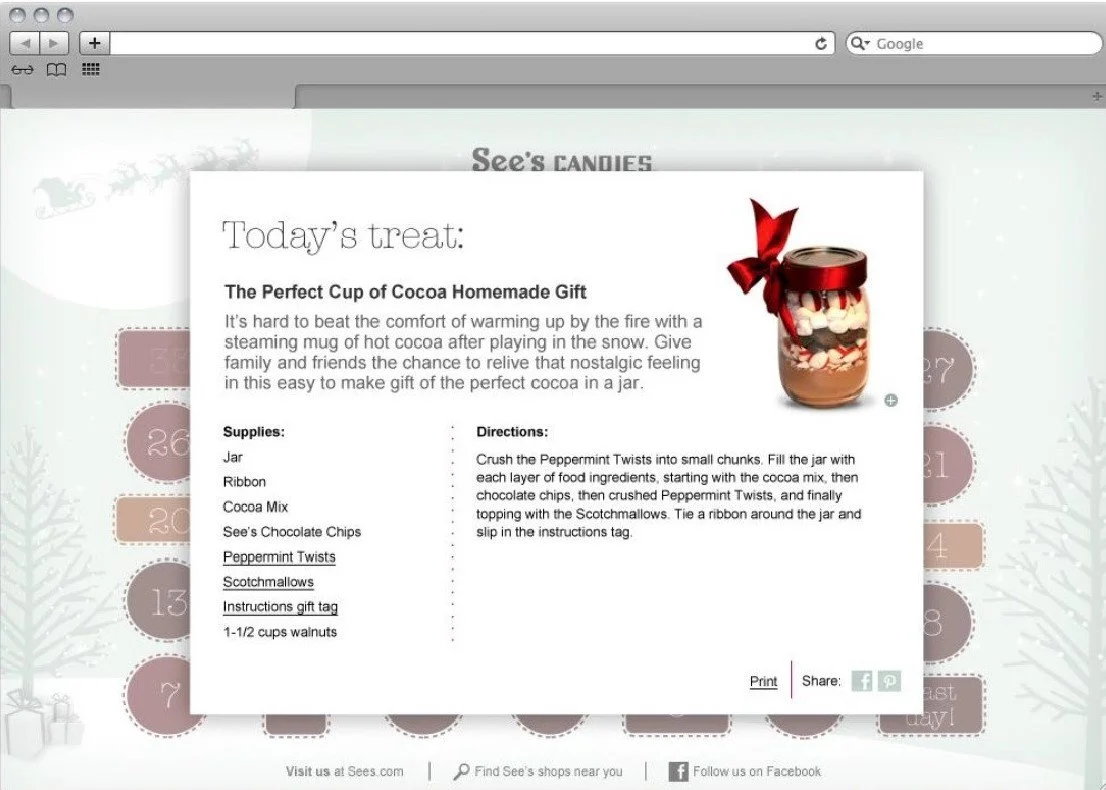Viewport: 1106px width, 790px height.
Task: Click the 1-1/2 cups walnuts item
Action: tap(280, 632)
